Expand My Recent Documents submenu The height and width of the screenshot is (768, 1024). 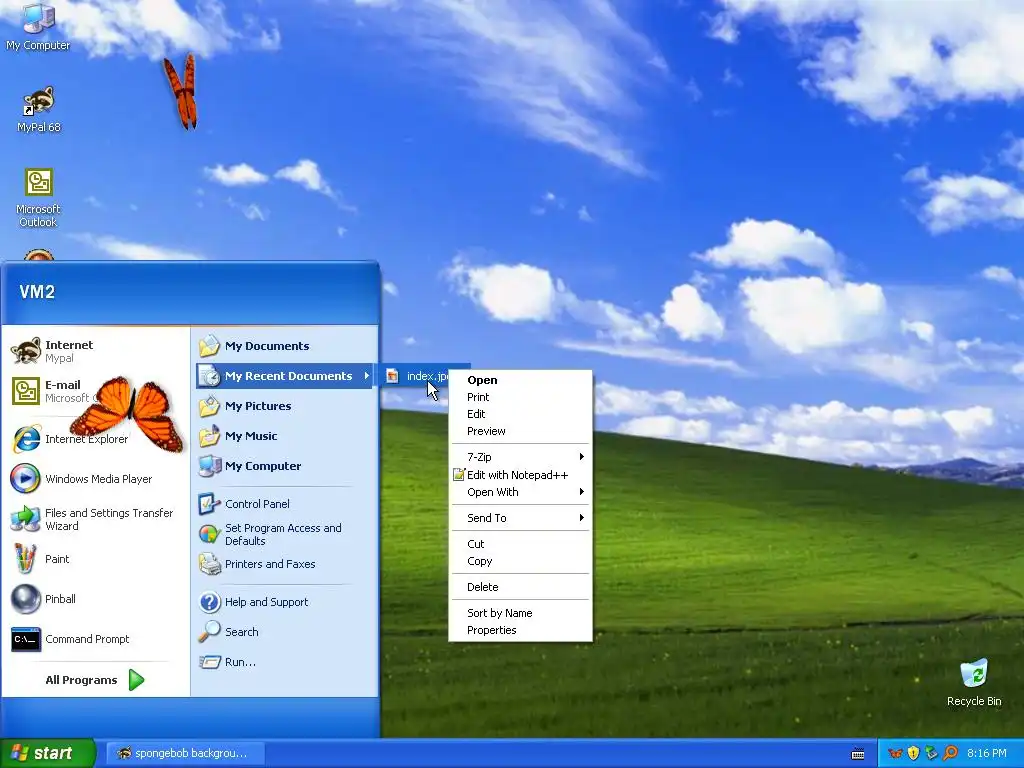284,376
